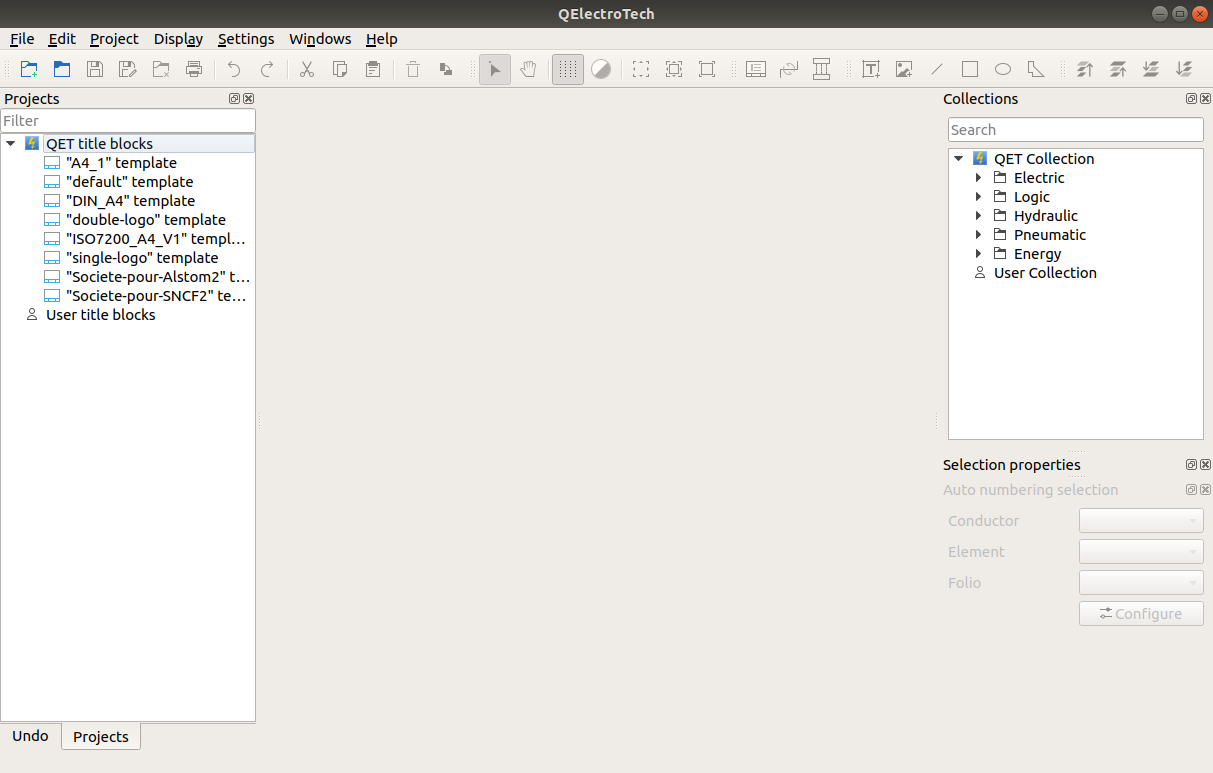1213x773 pixels.
Task: Select the Add text field tool
Action: [x=871, y=69]
